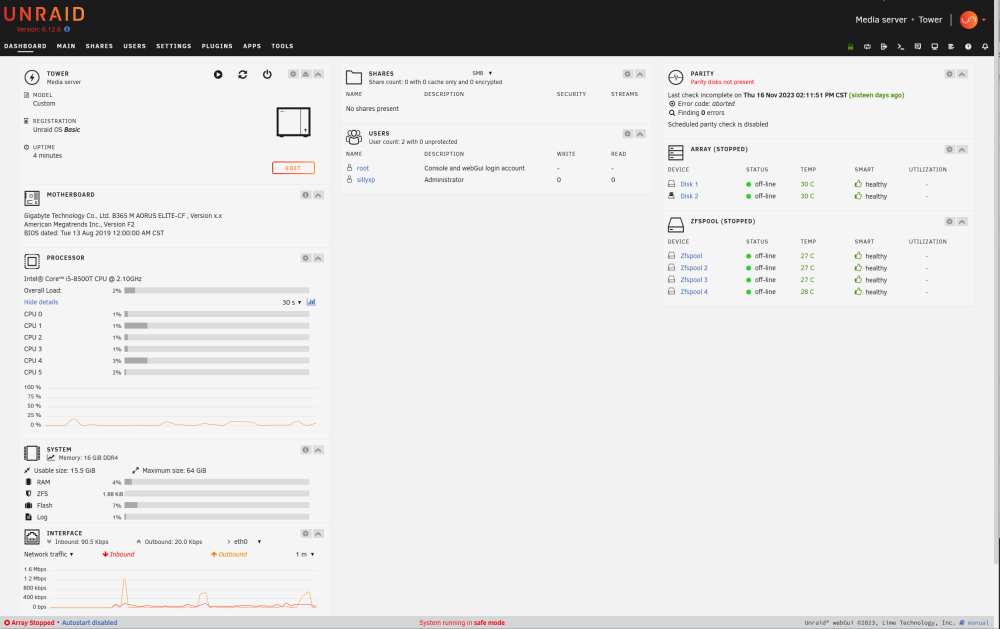Open the Parity panel gear settings
Screen dimensions: 1000x629
[950, 74]
